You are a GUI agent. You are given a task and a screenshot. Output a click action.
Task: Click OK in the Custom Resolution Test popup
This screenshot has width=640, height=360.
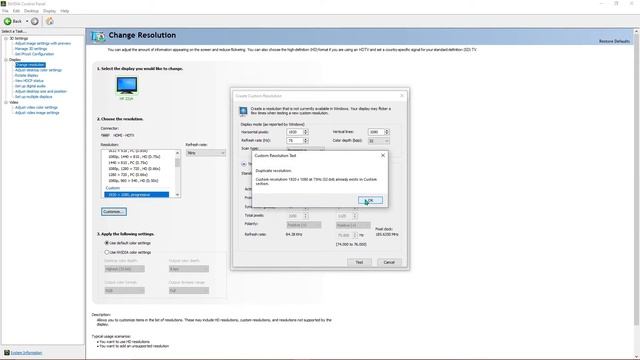point(370,200)
